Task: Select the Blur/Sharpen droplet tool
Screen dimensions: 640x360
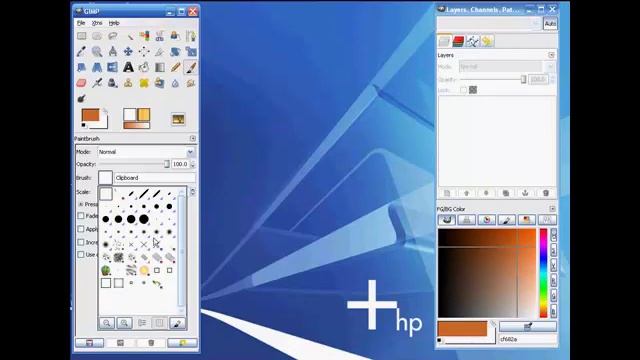Action: [x=175, y=83]
